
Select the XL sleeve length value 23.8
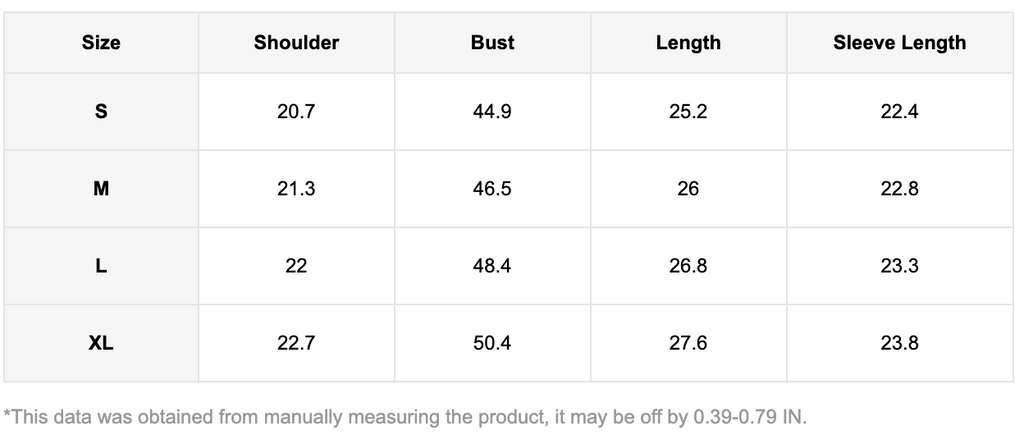click(x=899, y=343)
